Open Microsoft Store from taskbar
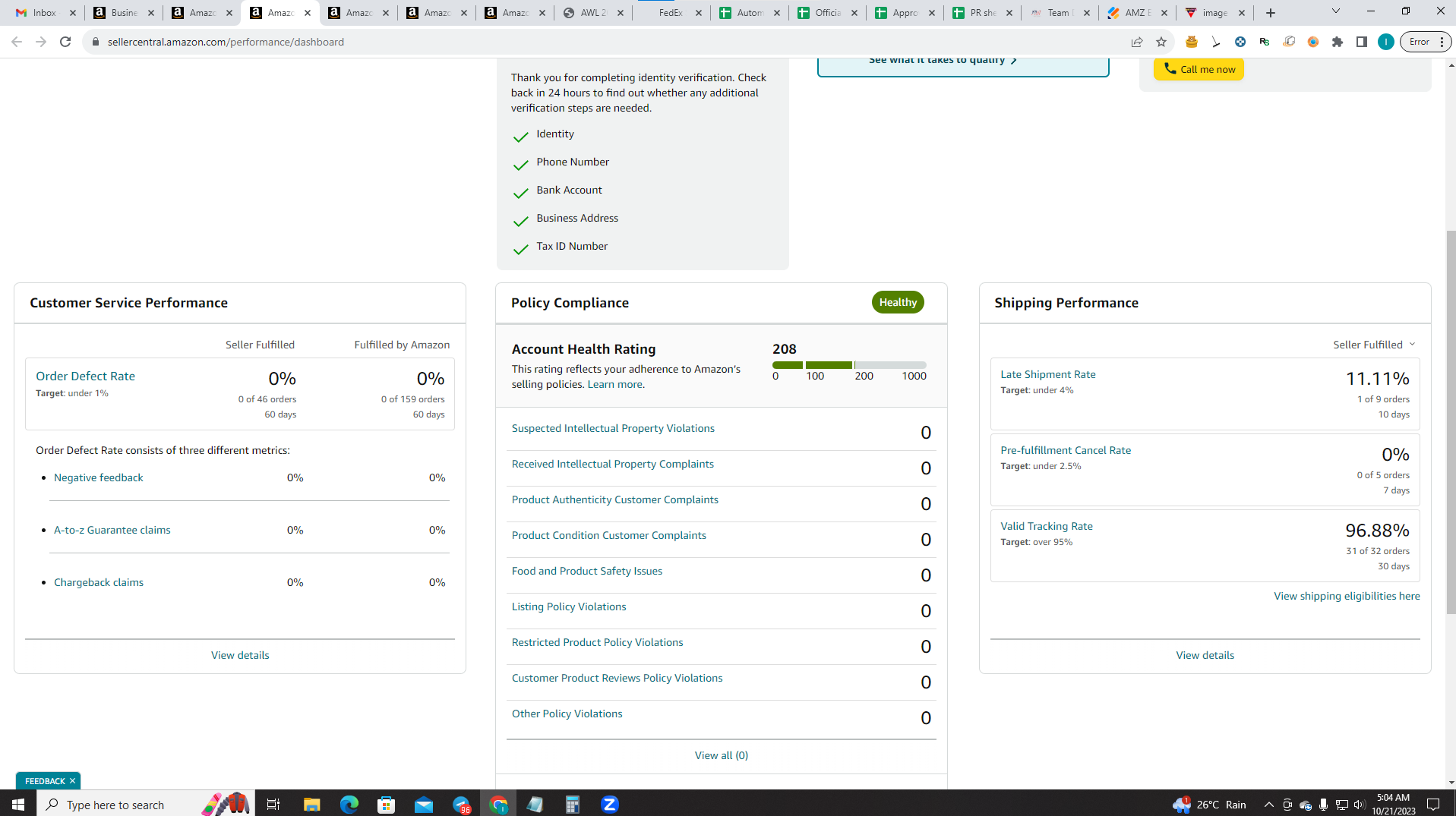 [x=387, y=804]
